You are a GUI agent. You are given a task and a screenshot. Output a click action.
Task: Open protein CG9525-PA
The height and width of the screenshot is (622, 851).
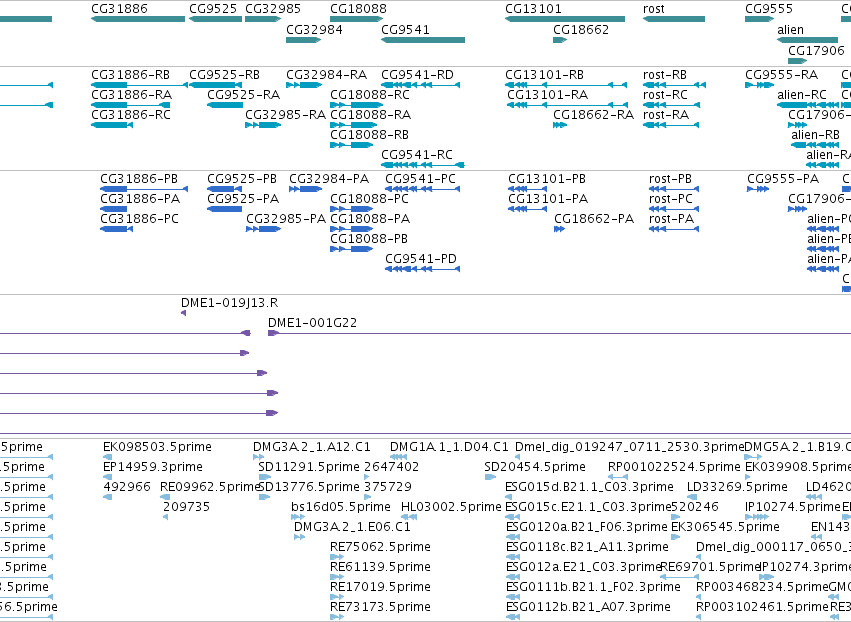[243, 199]
